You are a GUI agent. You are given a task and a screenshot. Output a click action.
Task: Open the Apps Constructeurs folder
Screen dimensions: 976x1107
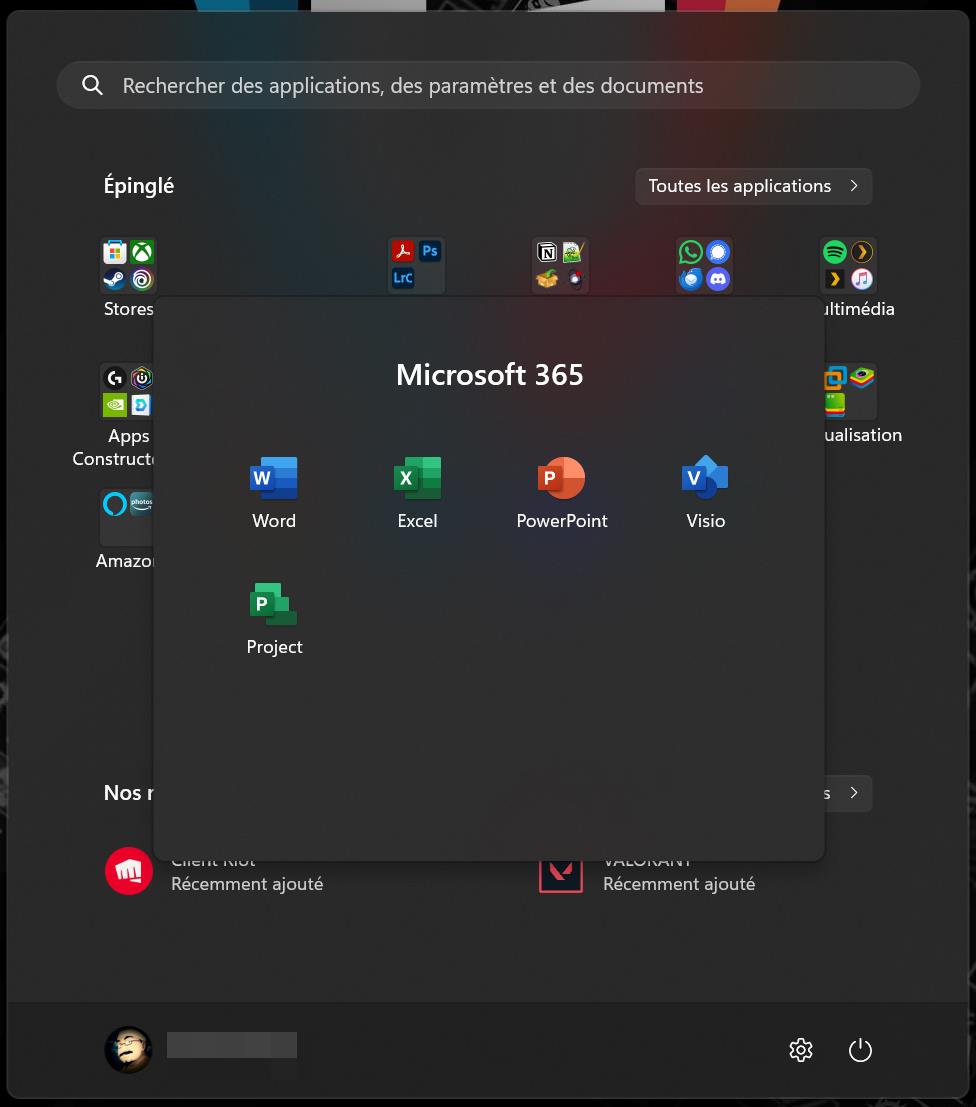pyautogui.click(x=128, y=391)
